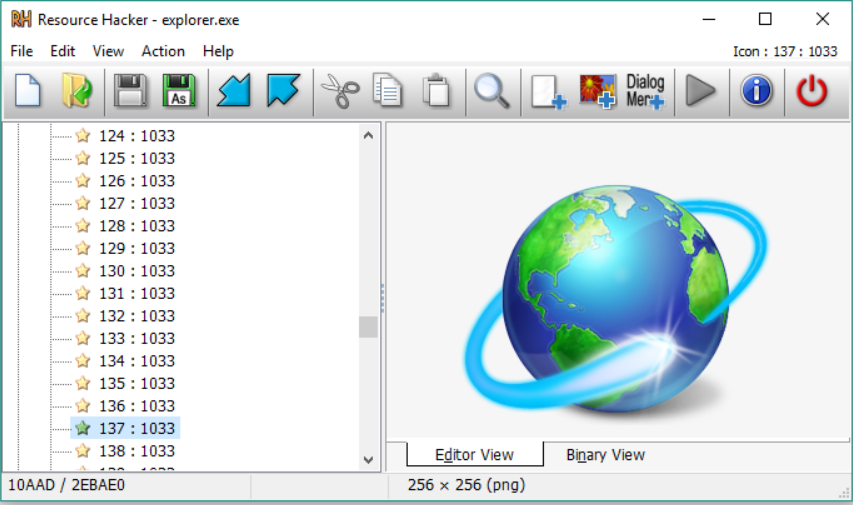
Task: Click the New blank script icon
Action: click(28, 91)
